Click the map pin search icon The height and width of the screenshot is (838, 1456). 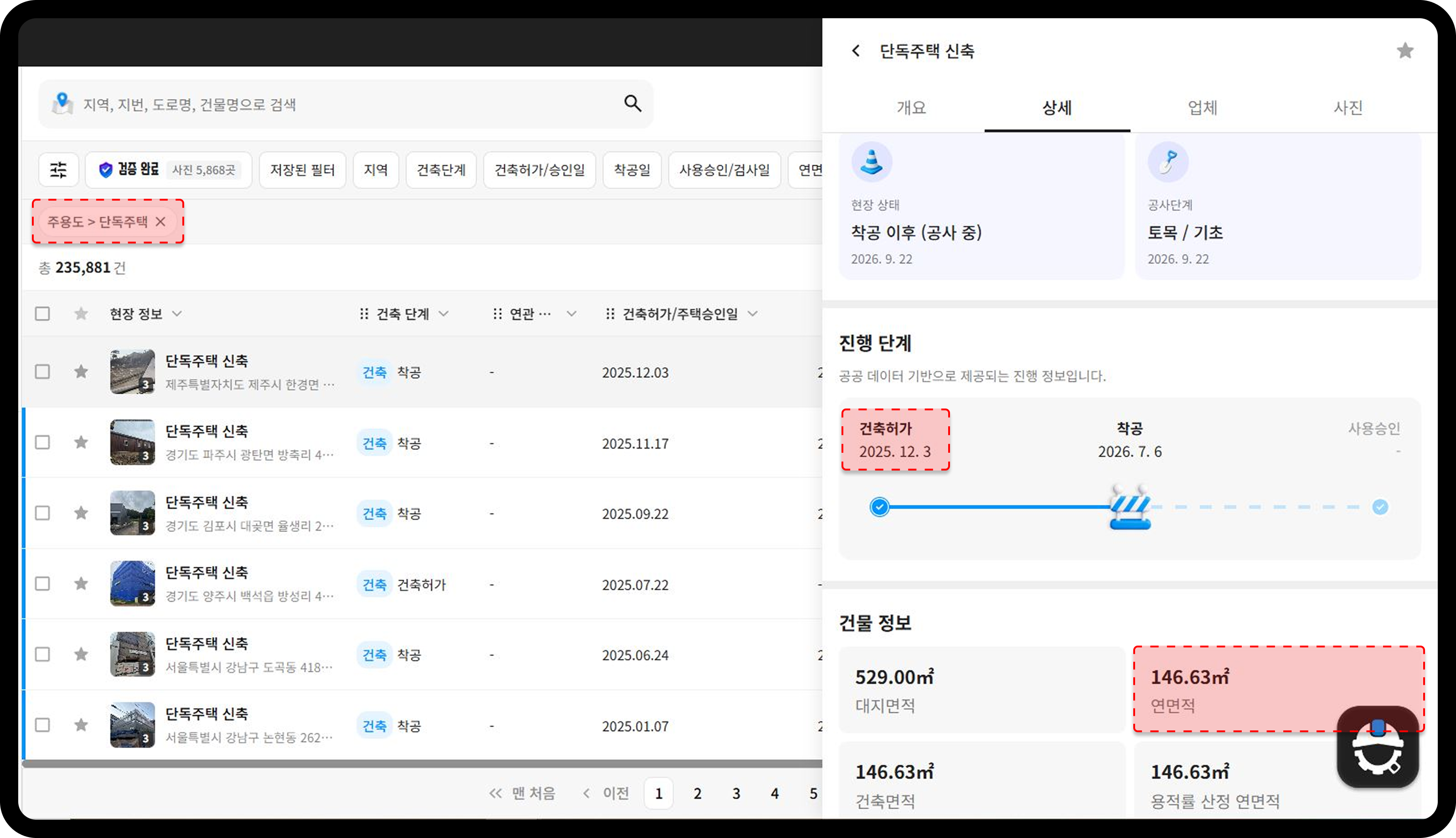point(62,103)
